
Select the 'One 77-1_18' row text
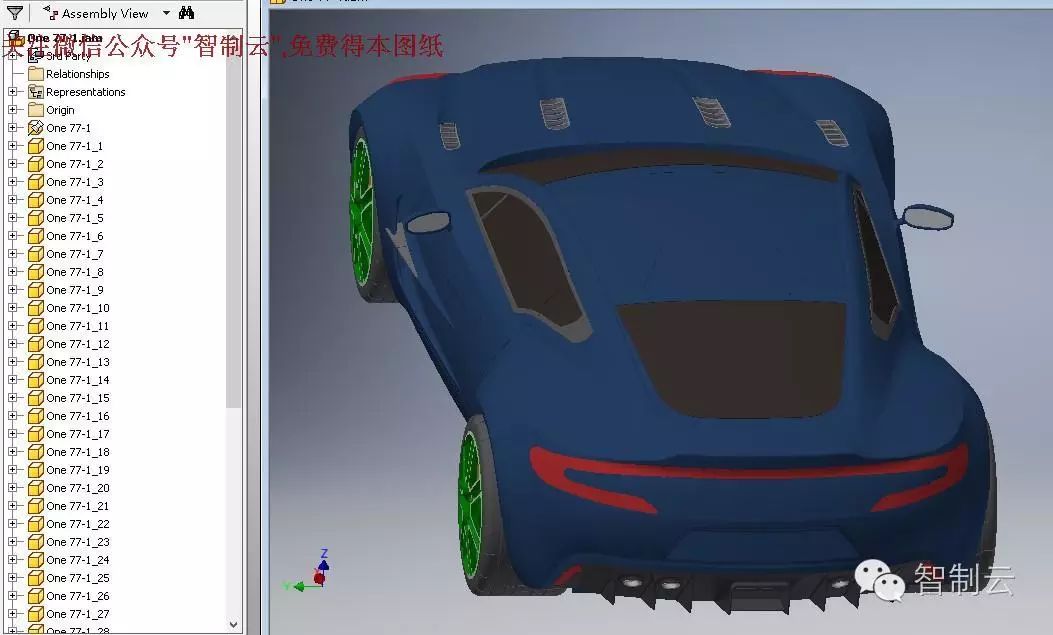point(77,452)
